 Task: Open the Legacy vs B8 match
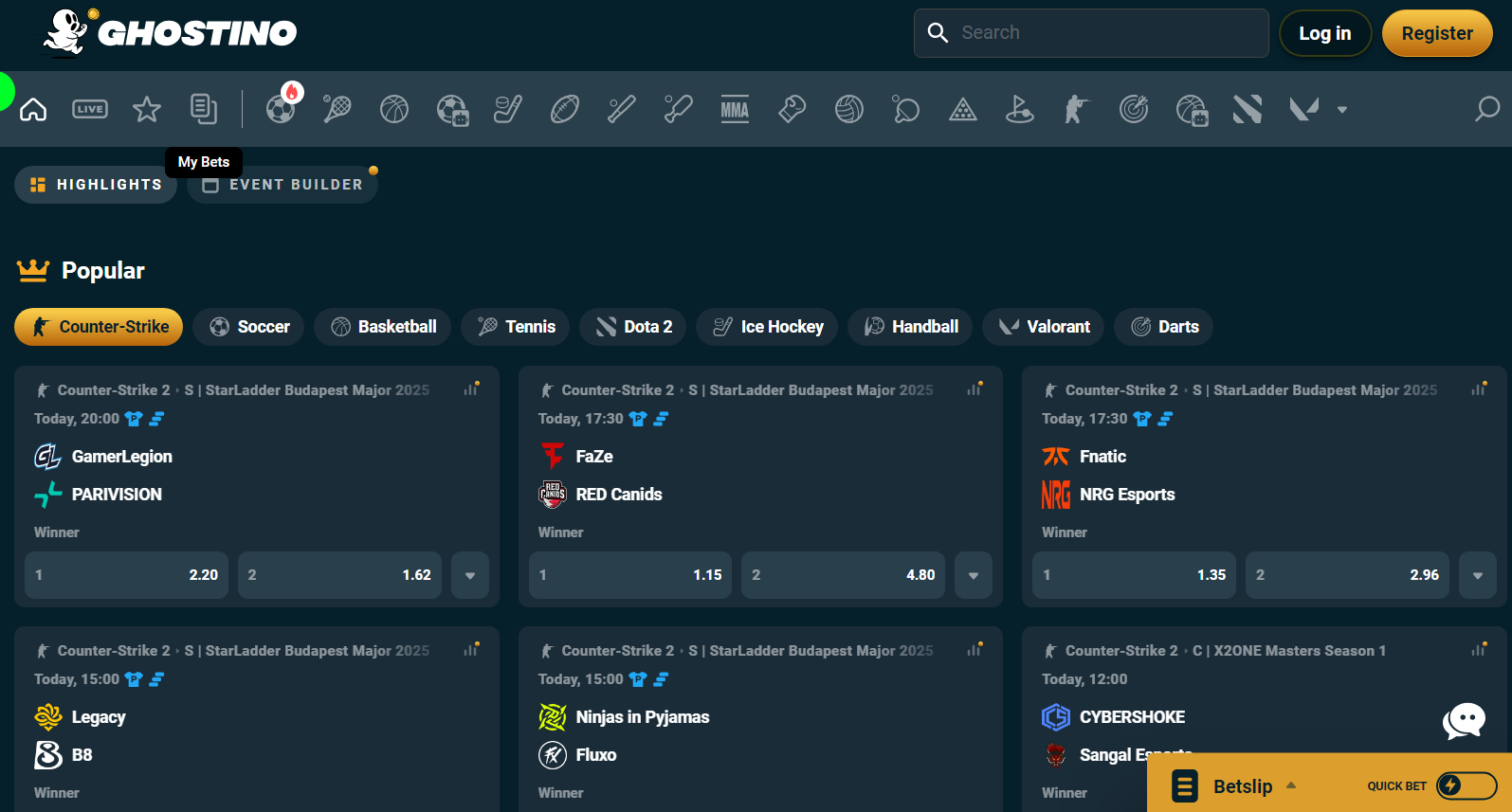tap(257, 719)
